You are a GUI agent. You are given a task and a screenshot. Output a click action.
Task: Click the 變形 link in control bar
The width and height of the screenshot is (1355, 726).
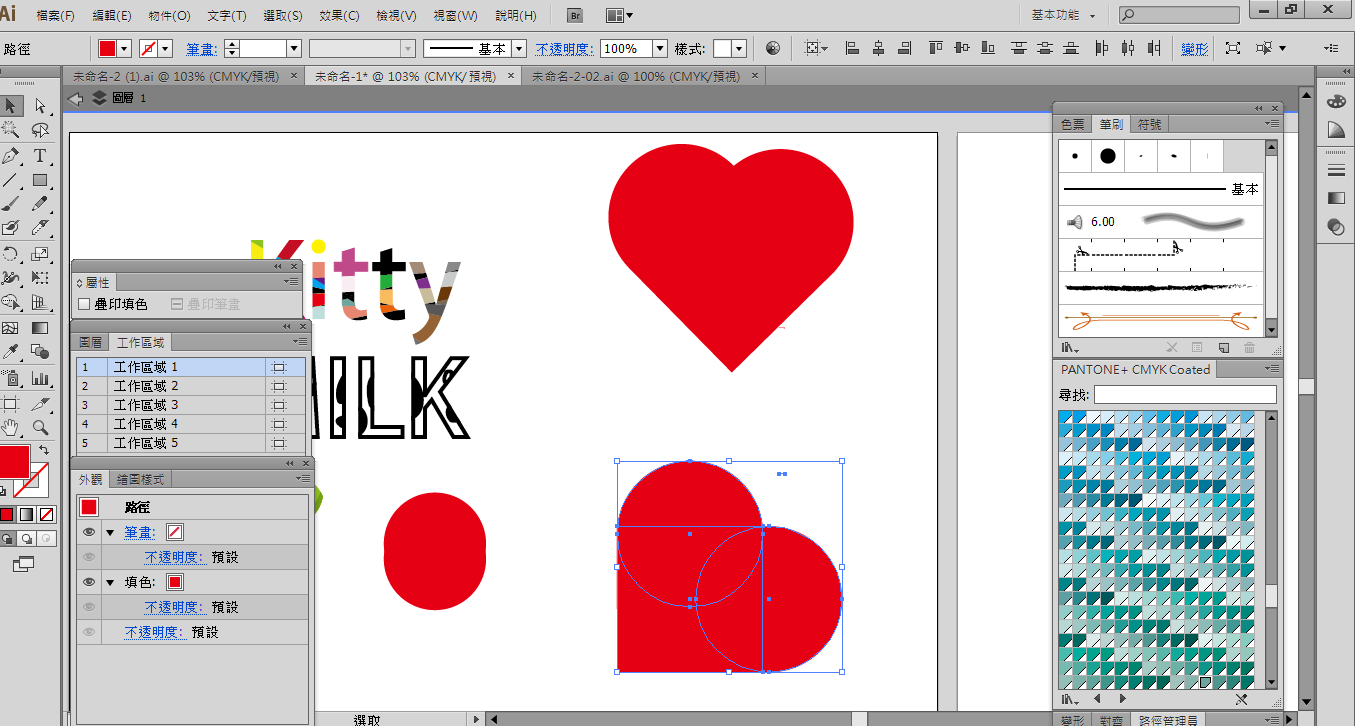pyautogui.click(x=1195, y=48)
